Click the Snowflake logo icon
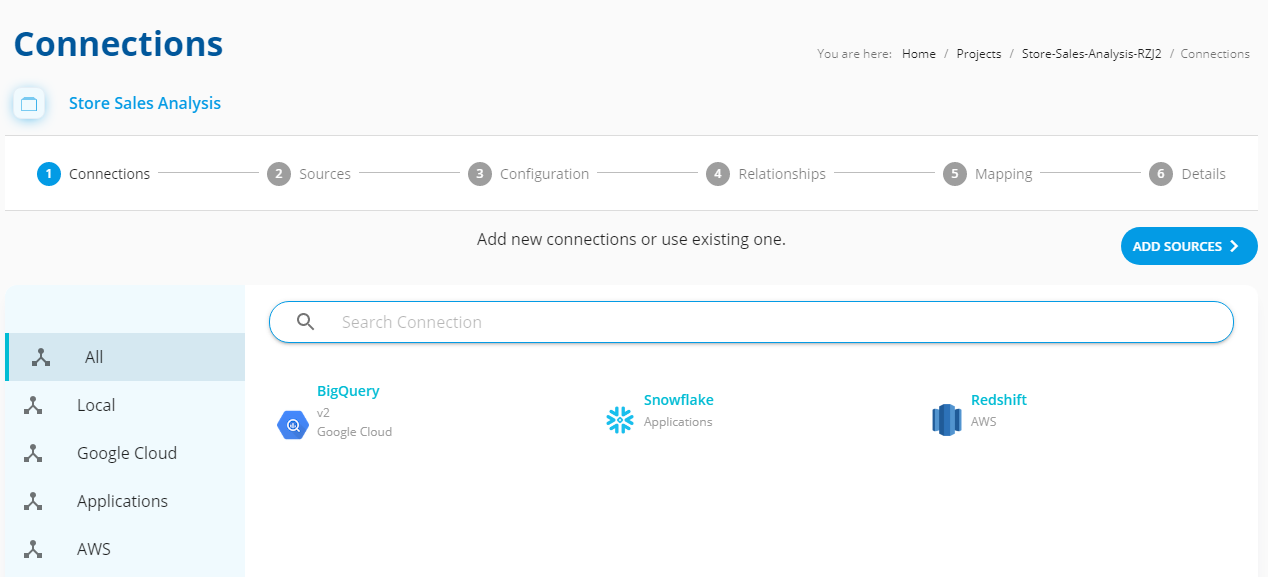This screenshot has height=577, width=1268. coord(620,420)
